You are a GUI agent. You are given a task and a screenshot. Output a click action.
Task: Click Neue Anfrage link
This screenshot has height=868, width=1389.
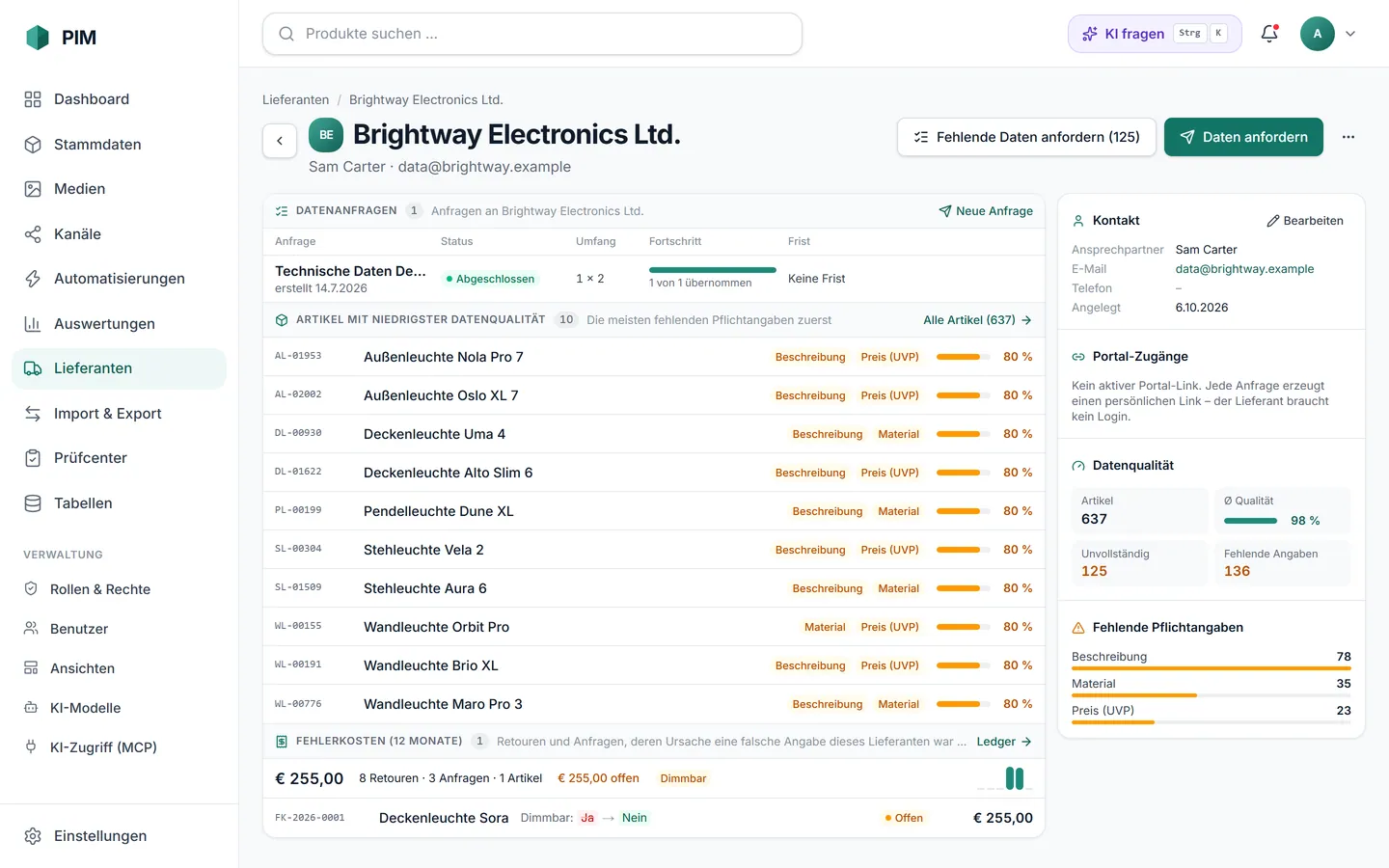(986, 211)
